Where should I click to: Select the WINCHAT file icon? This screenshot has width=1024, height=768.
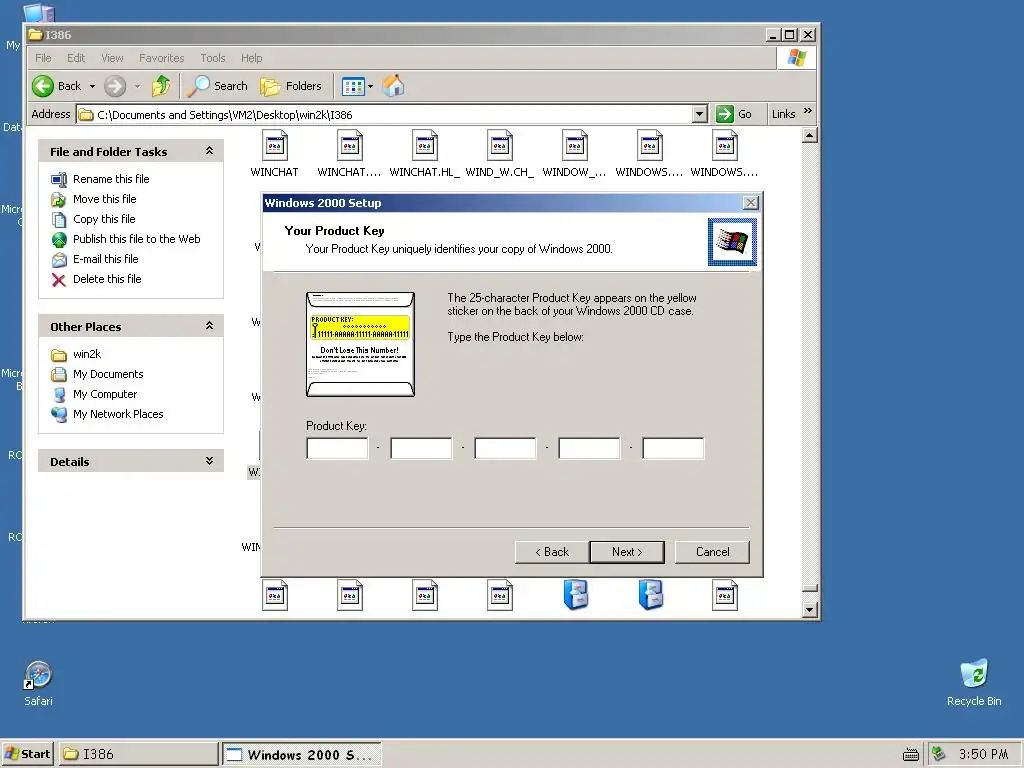(275, 145)
